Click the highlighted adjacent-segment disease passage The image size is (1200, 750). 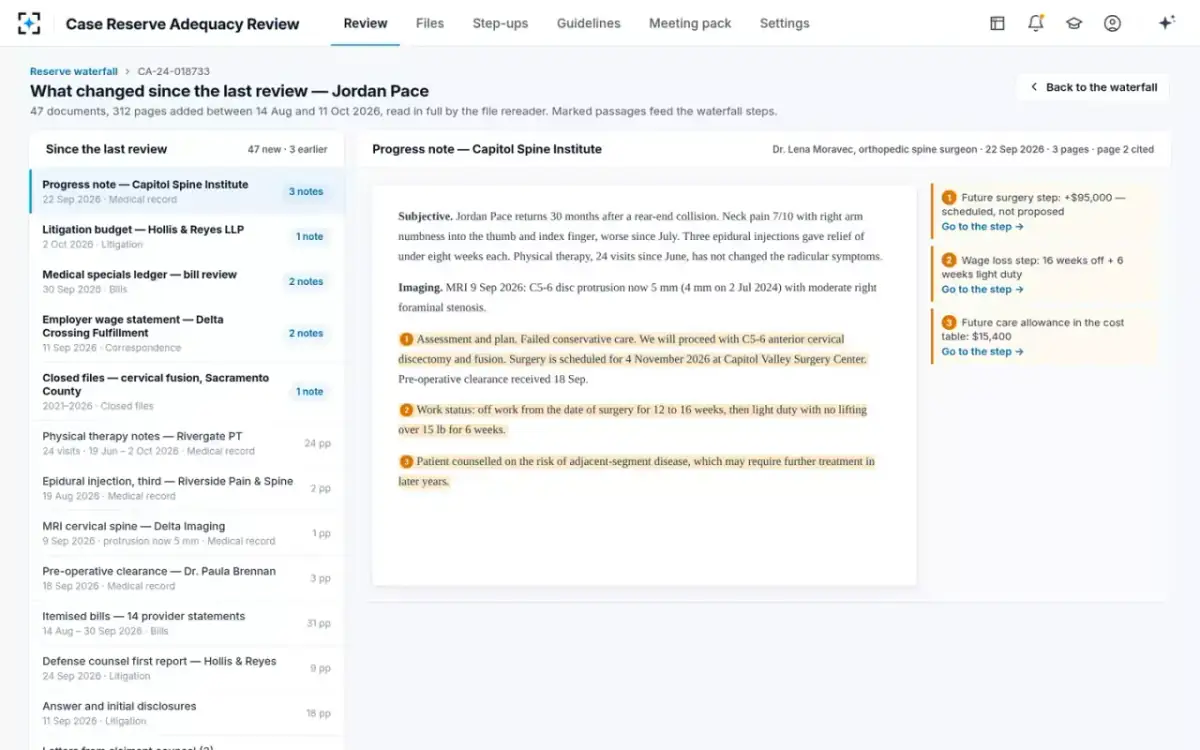click(637, 471)
